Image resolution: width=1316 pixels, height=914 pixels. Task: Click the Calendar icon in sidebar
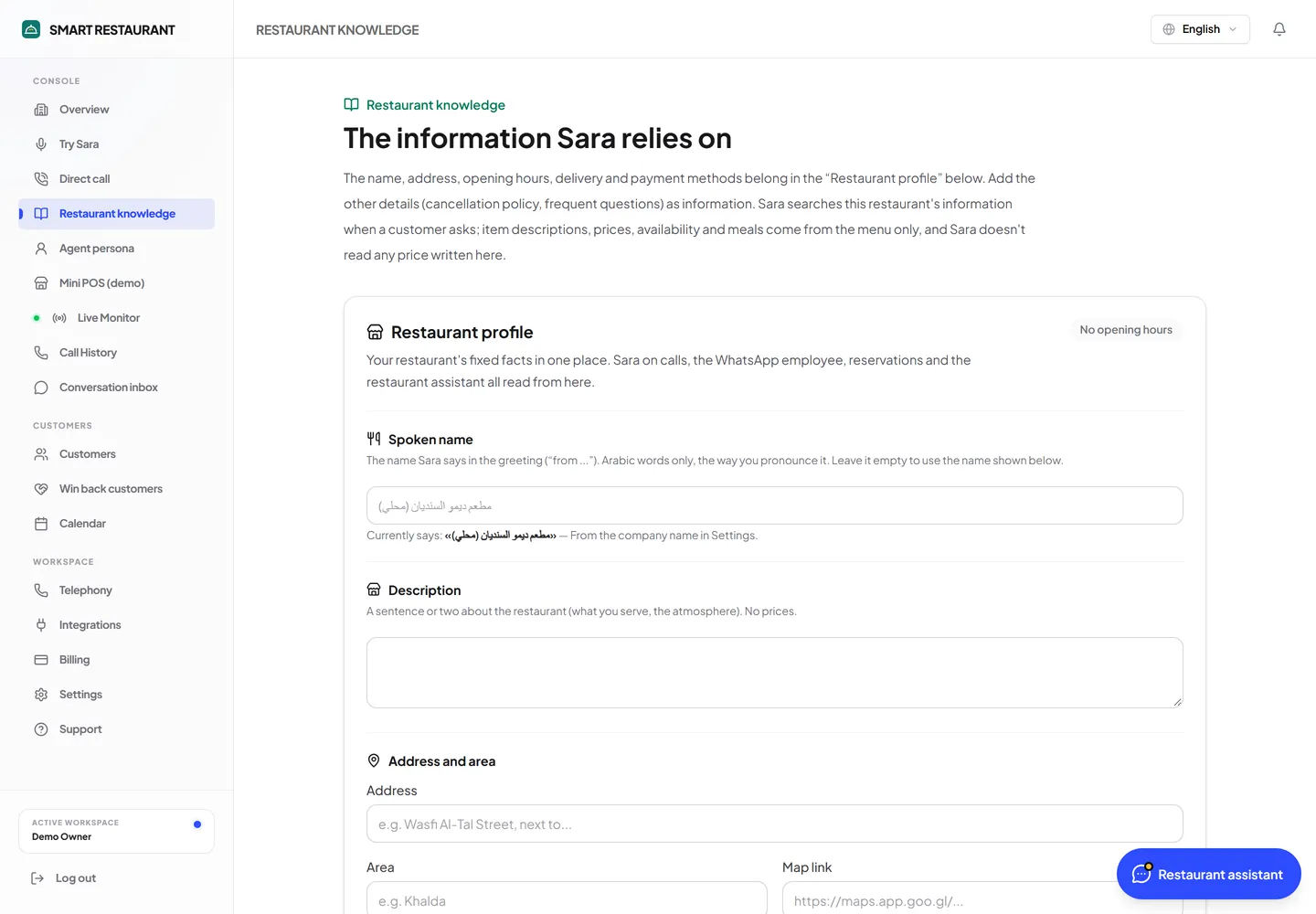tap(41, 524)
